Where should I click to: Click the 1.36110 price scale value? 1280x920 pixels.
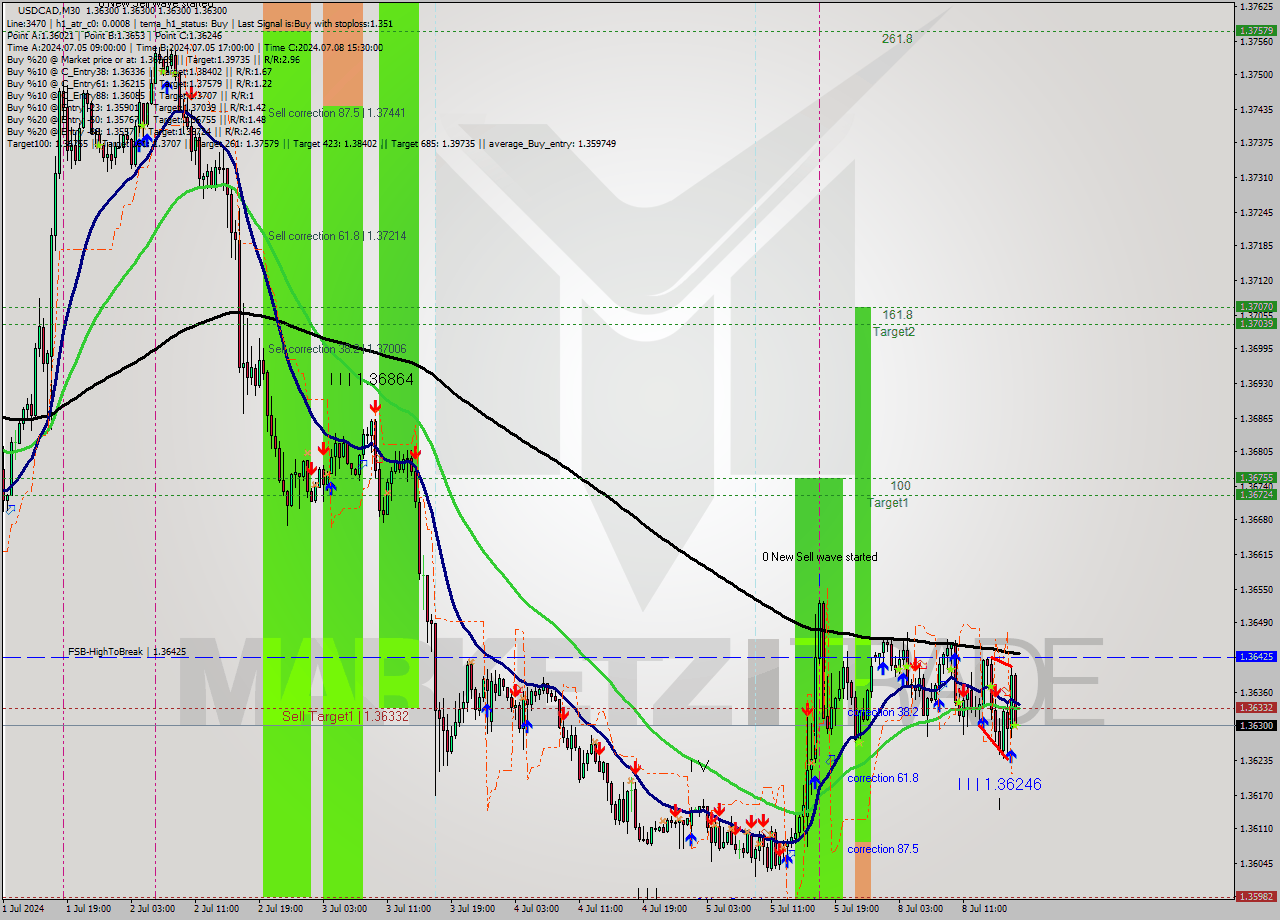pyautogui.click(x=1256, y=829)
